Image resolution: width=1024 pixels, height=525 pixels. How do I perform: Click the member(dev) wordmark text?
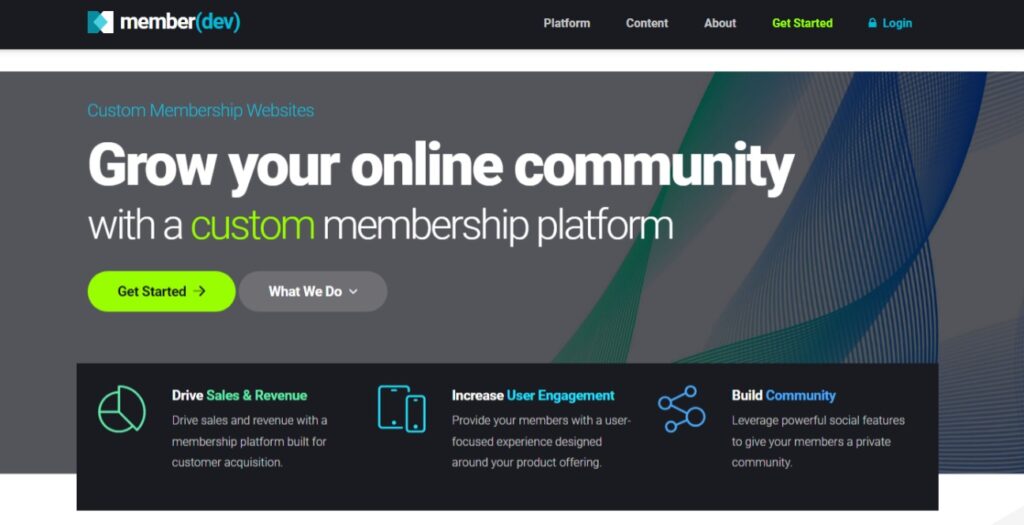tap(180, 22)
